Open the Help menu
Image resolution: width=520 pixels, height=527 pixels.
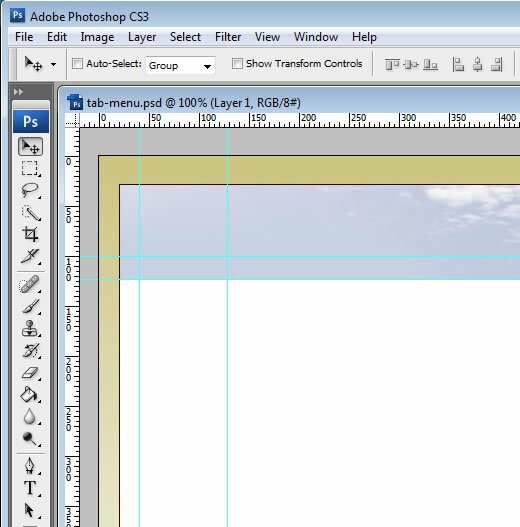click(364, 37)
